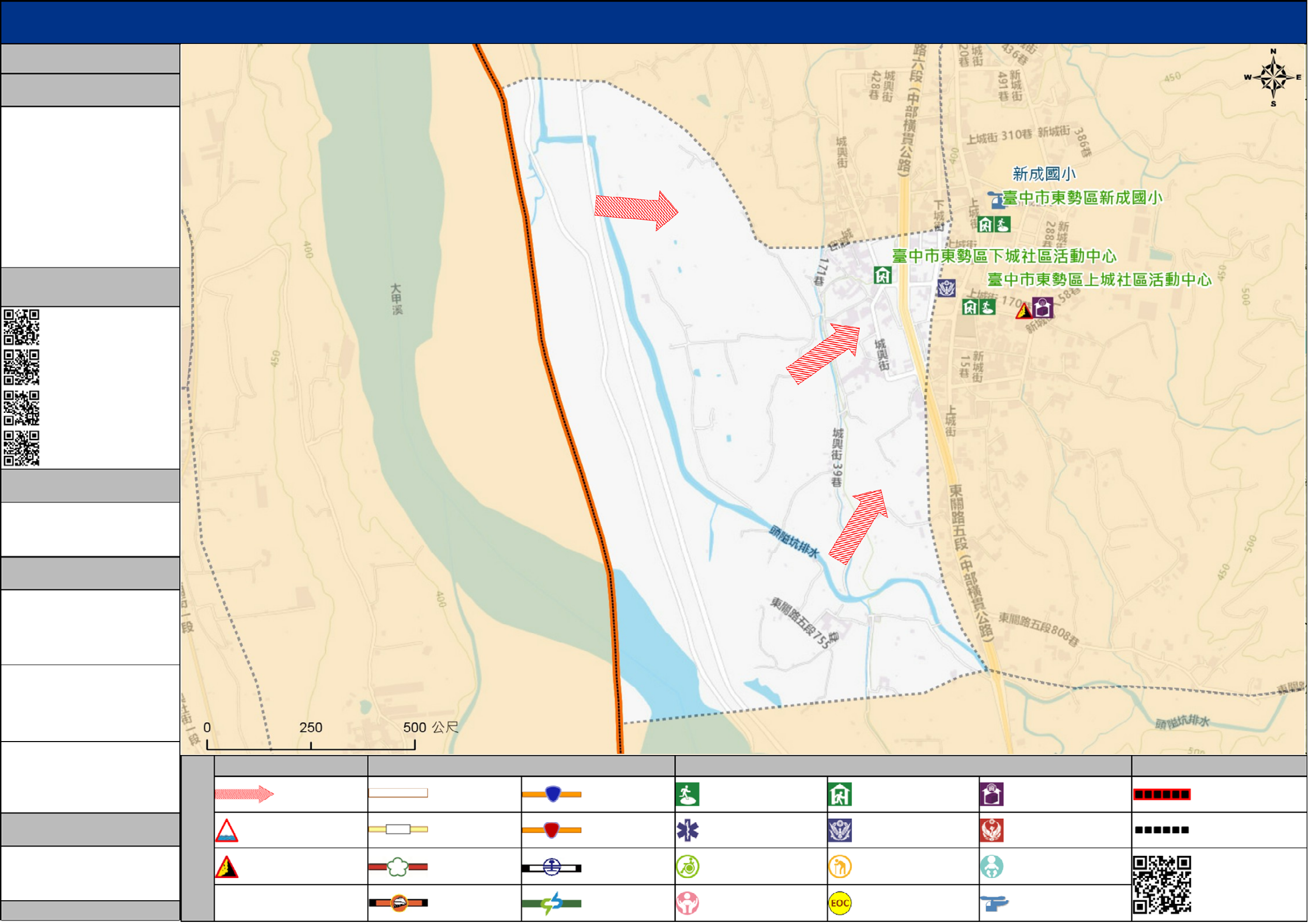Click legend green flower road symbol
This screenshot has height=924, width=1310.
(x=398, y=868)
